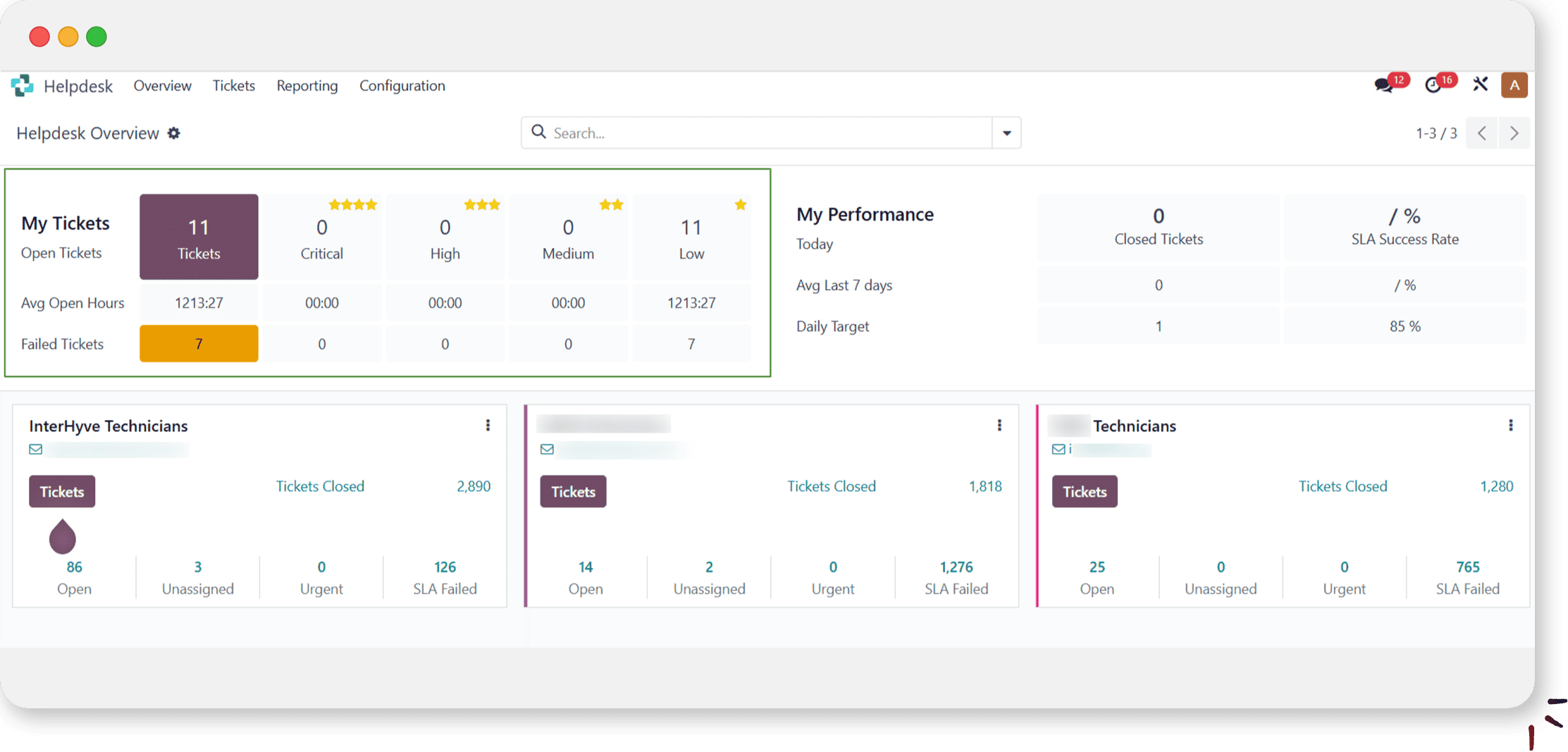Open the Reporting menu
This screenshot has height=752, width=1568.
pyautogui.click(x=307, y=86)
